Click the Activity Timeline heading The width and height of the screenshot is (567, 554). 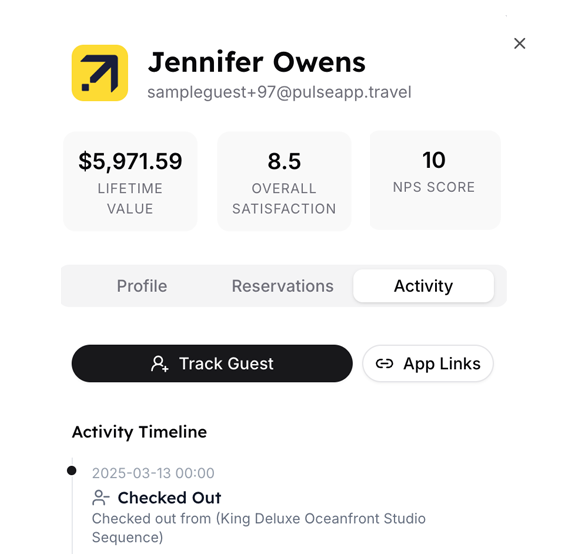coord(140,432)
